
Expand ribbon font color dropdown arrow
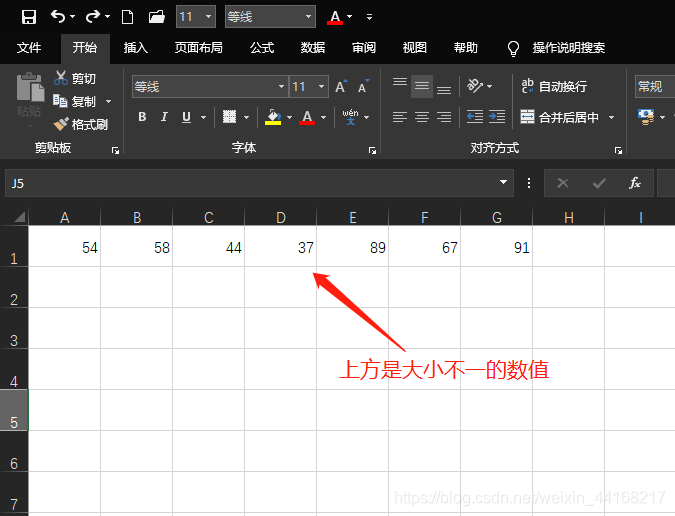coord(323,117)
